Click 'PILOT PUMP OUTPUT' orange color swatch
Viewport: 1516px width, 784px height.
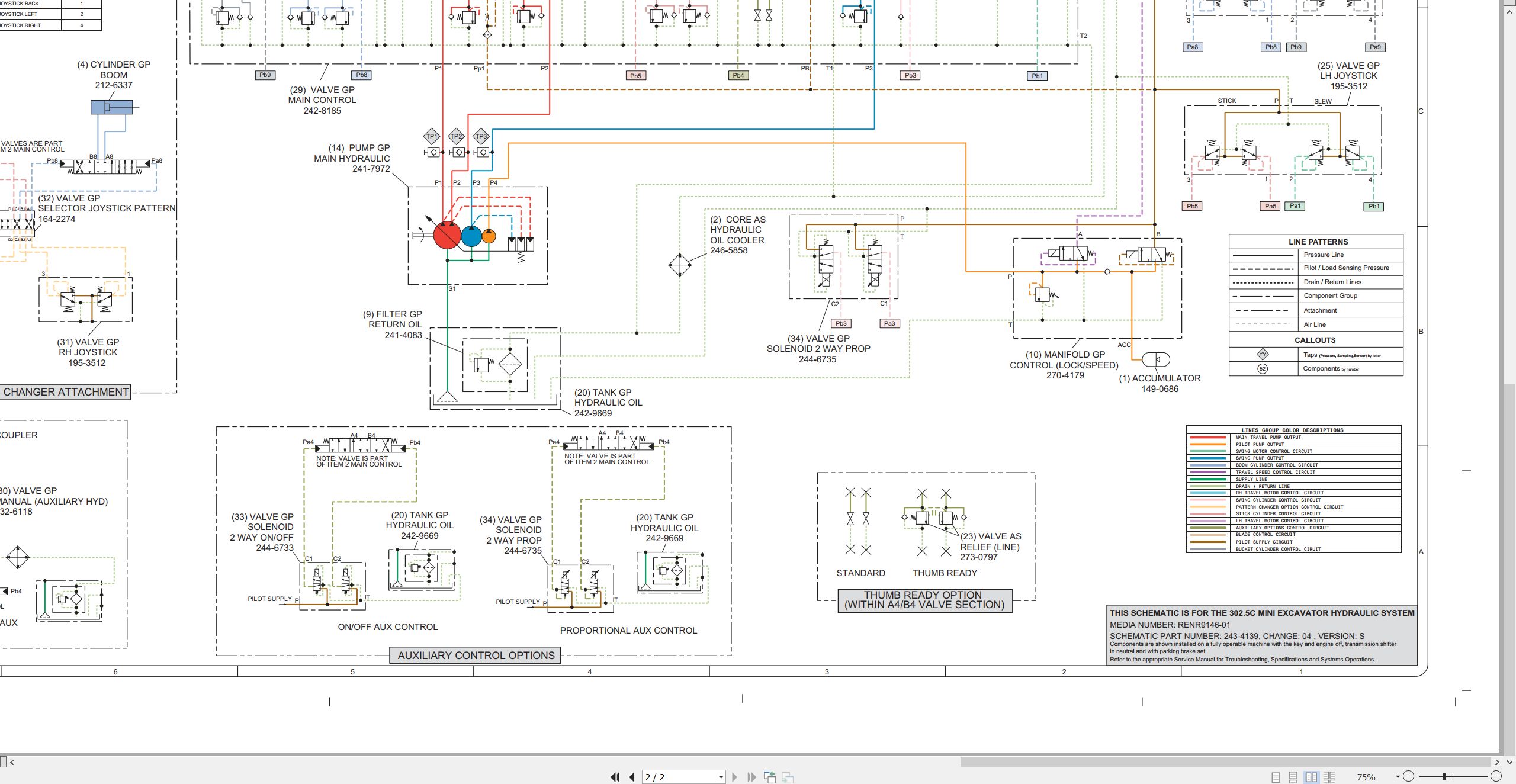pos(1209,444)
